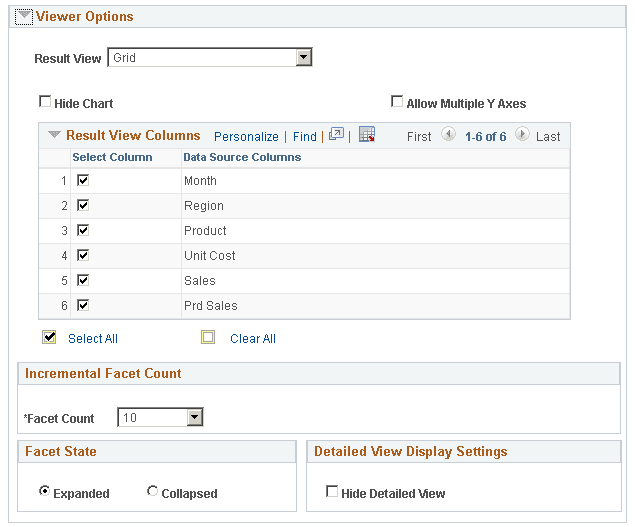Check Allow Multiple Y Axes
This screenshot has width=638, height=527.
click(397, 102)
